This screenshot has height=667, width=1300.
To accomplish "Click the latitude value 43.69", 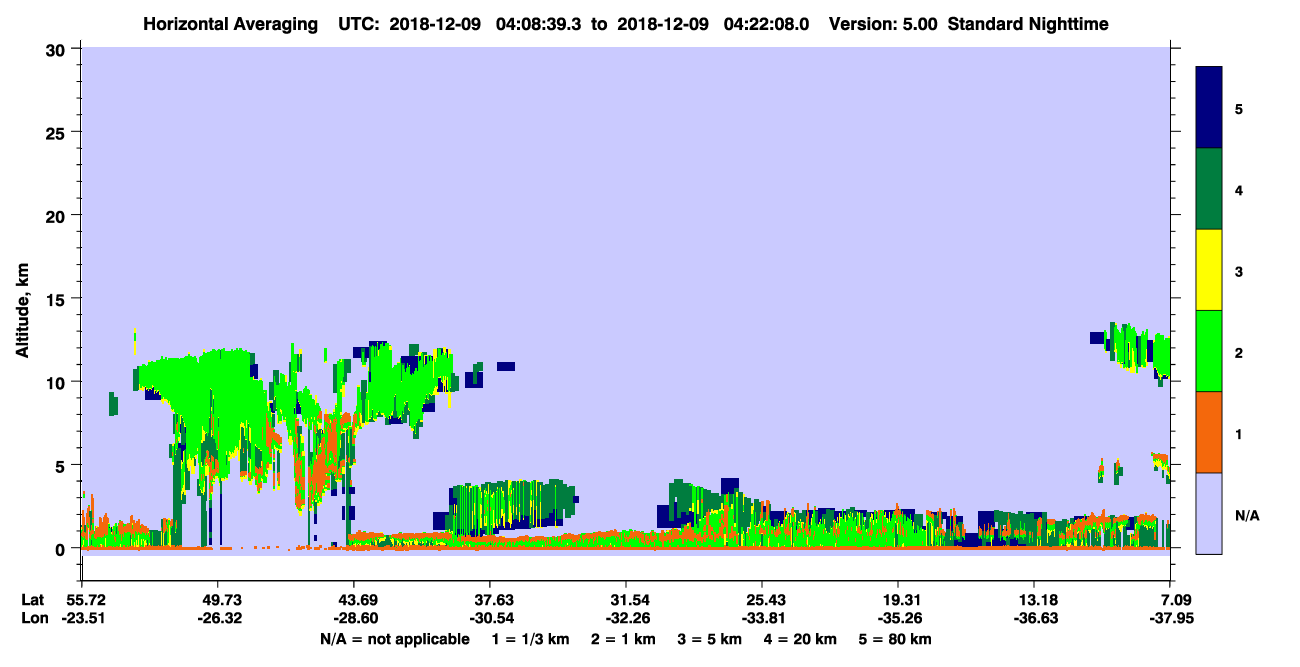I will [x=354, y=600].
